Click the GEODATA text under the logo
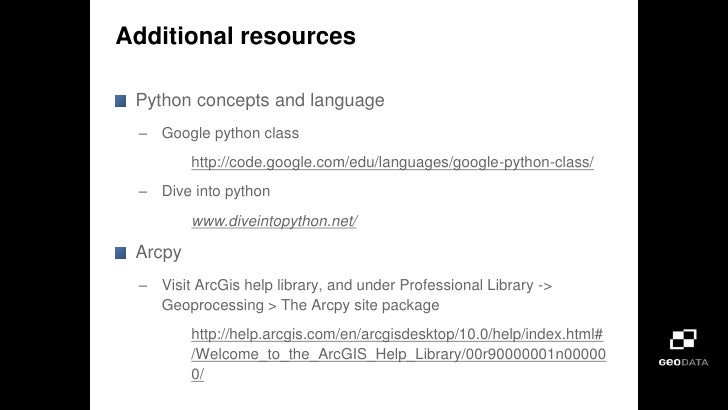This screenshot has width=728, height=410. (683, 362)
